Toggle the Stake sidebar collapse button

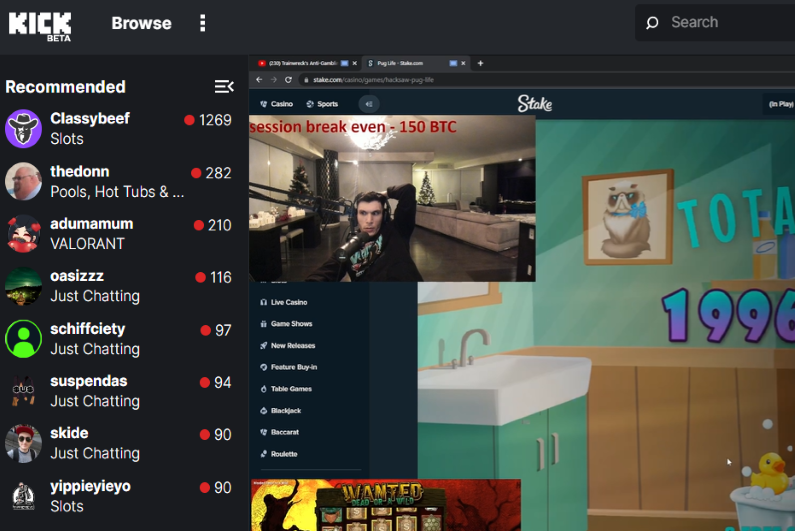click(369, 104)
